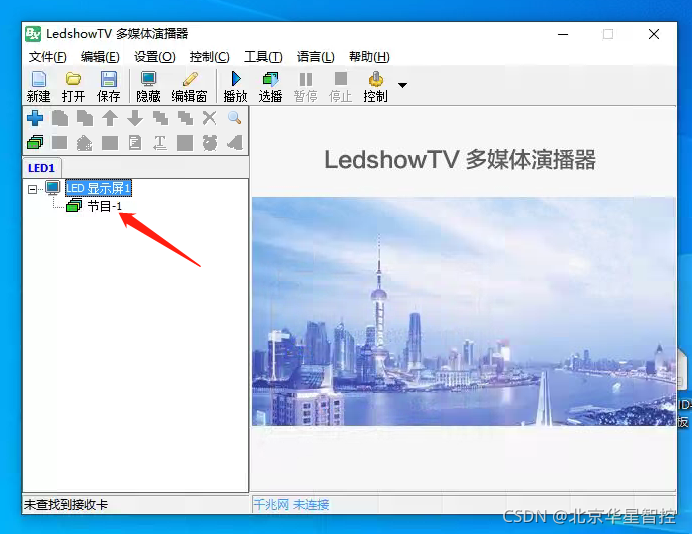Click the blue plus add icon
The height and width of the screenshot is (534, 692).
35,118
